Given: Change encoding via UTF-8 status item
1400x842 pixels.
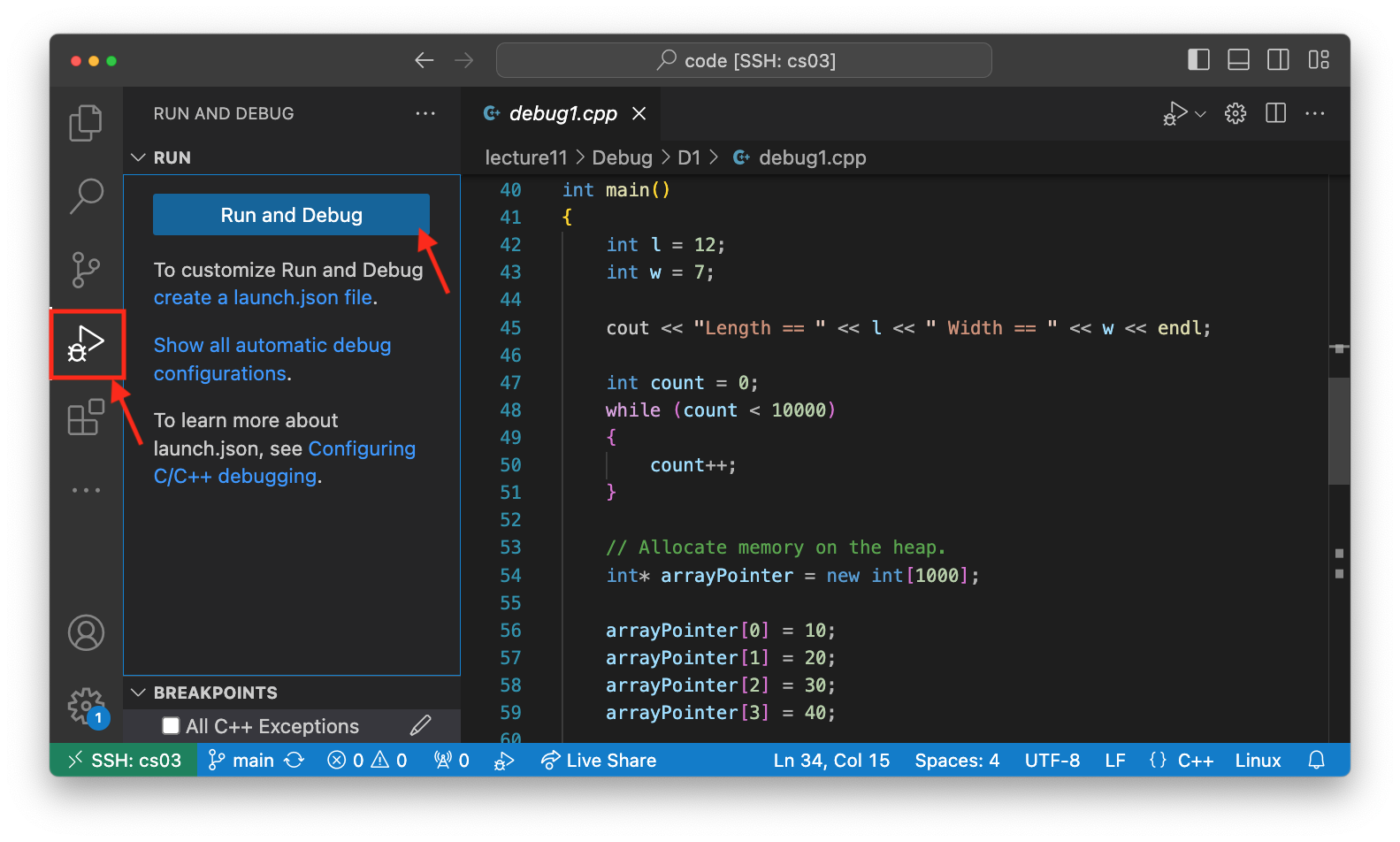Looking at the screenshot, I should (1052, 761).
